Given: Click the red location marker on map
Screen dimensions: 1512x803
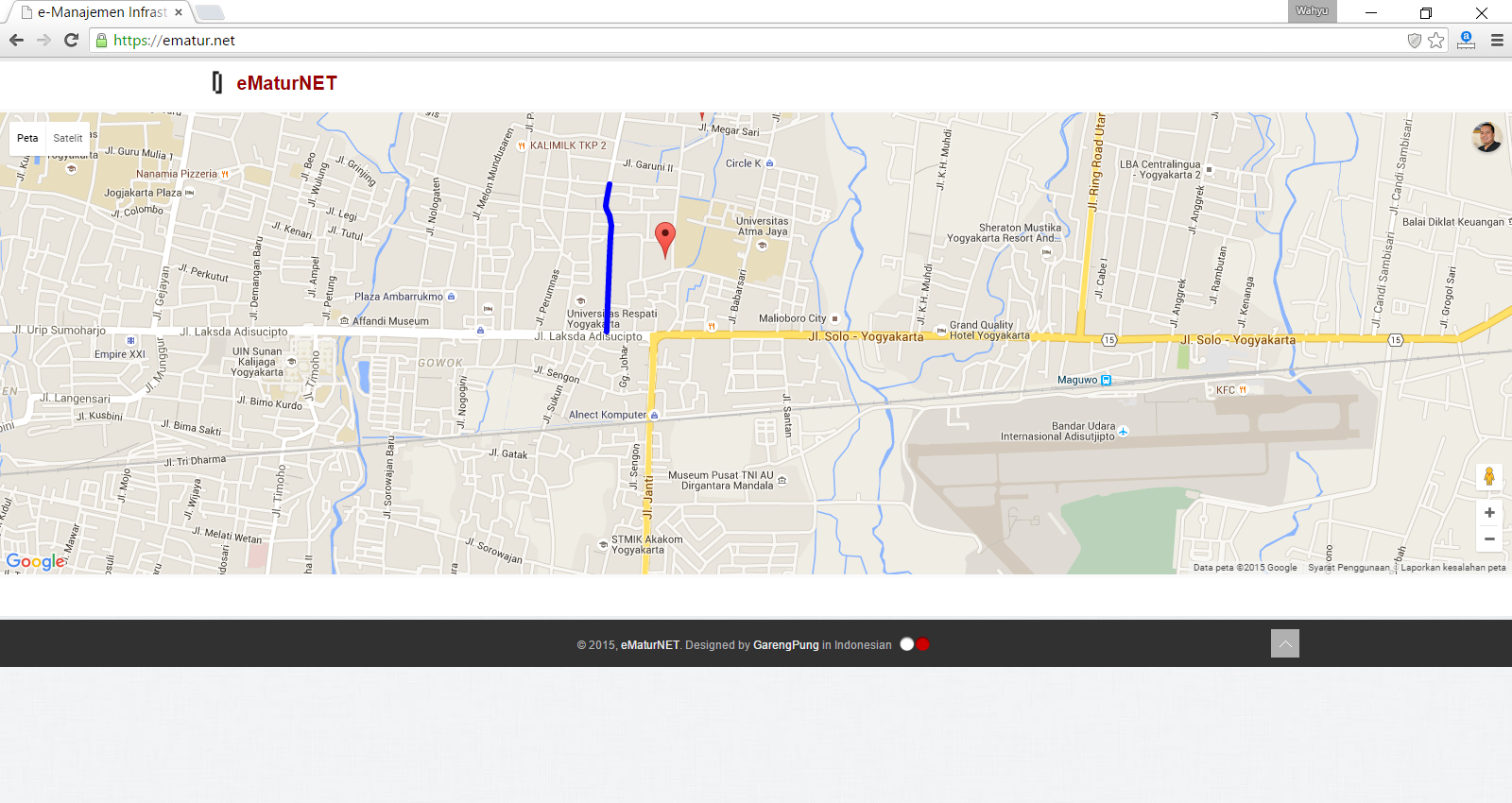Looking at the screenshot, I should 665,240.
